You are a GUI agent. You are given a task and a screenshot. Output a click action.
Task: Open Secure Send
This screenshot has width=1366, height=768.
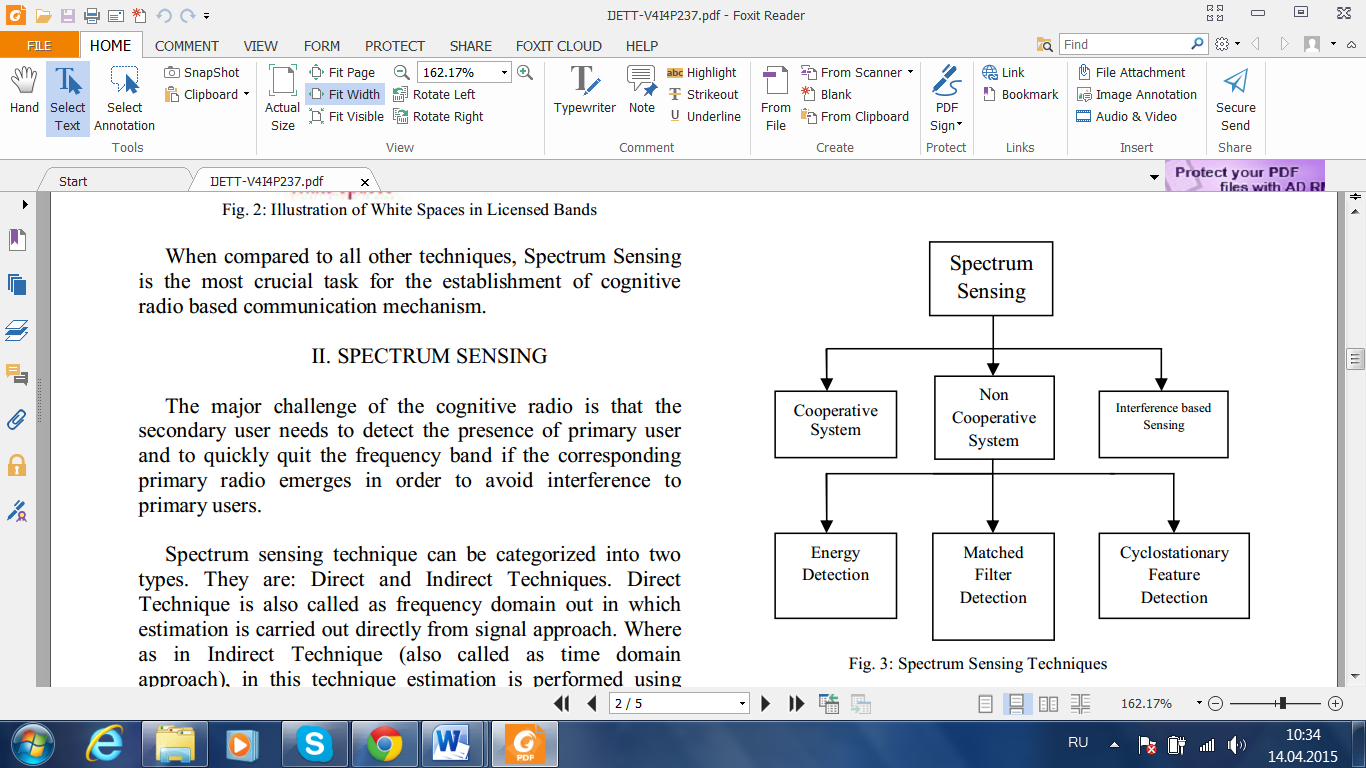pos(1236,99)
